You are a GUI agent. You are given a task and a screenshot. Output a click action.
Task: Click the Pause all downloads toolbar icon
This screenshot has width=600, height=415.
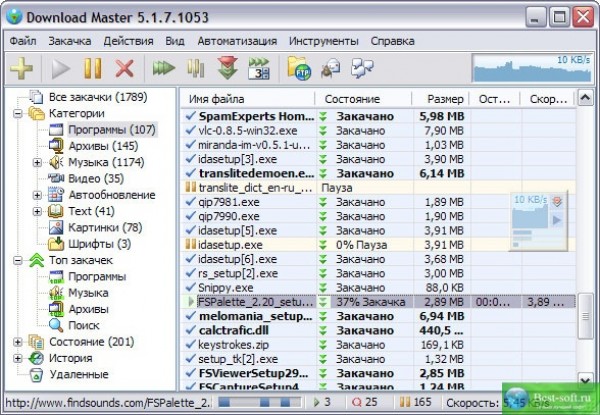tap(196, 68)
